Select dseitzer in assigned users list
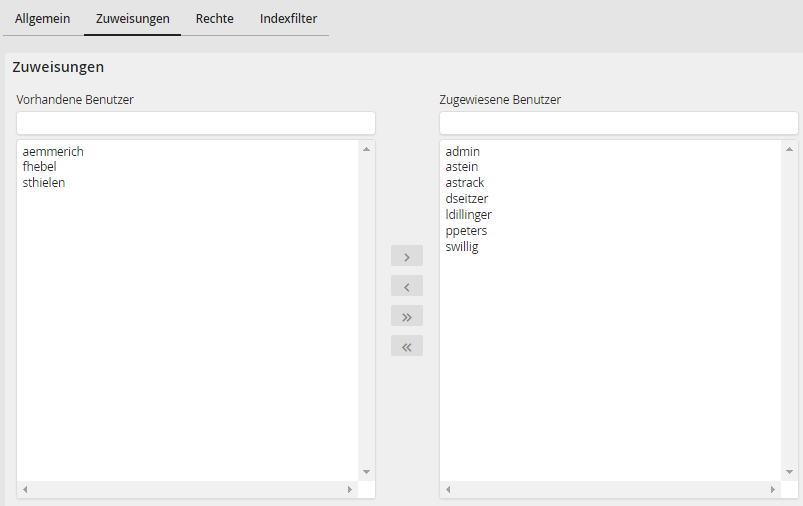 [467, 199]
